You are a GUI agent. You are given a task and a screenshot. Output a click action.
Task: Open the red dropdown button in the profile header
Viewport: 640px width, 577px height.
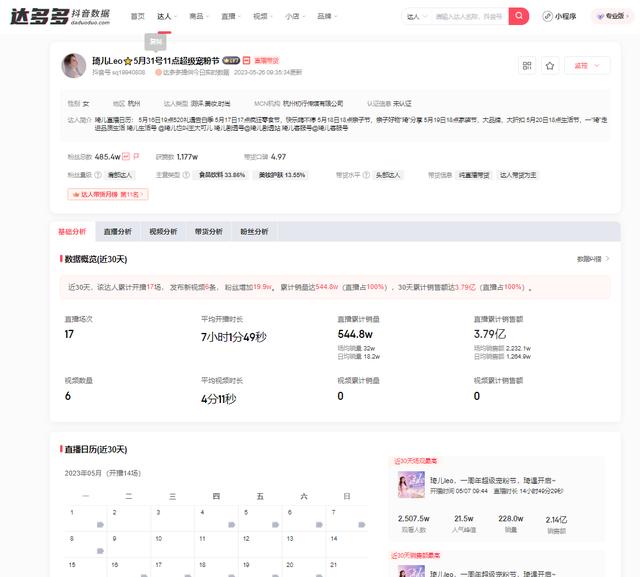[x=587, y=66]
